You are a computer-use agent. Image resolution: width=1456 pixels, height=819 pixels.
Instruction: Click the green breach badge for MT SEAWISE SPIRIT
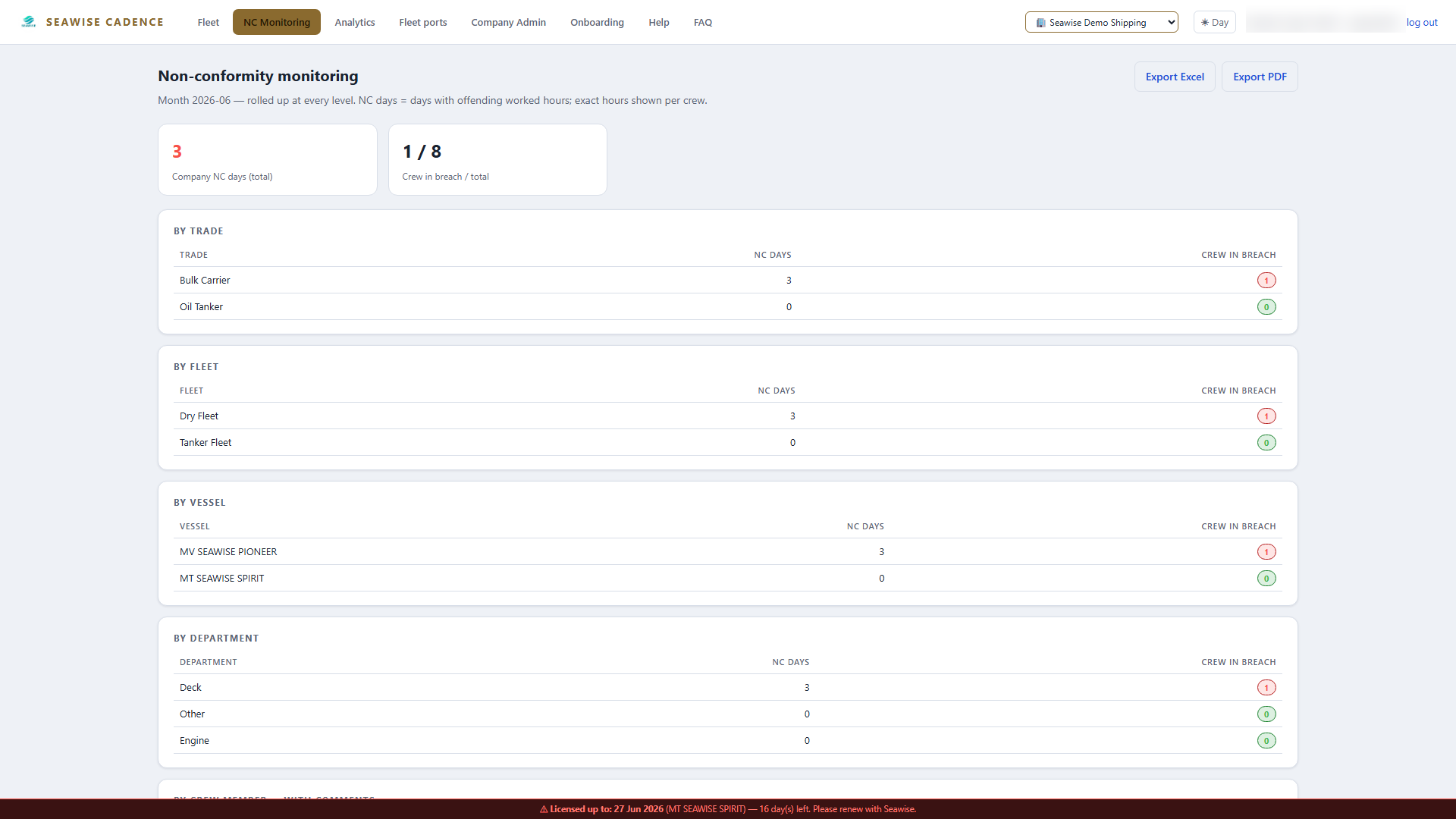(1266, 578)
